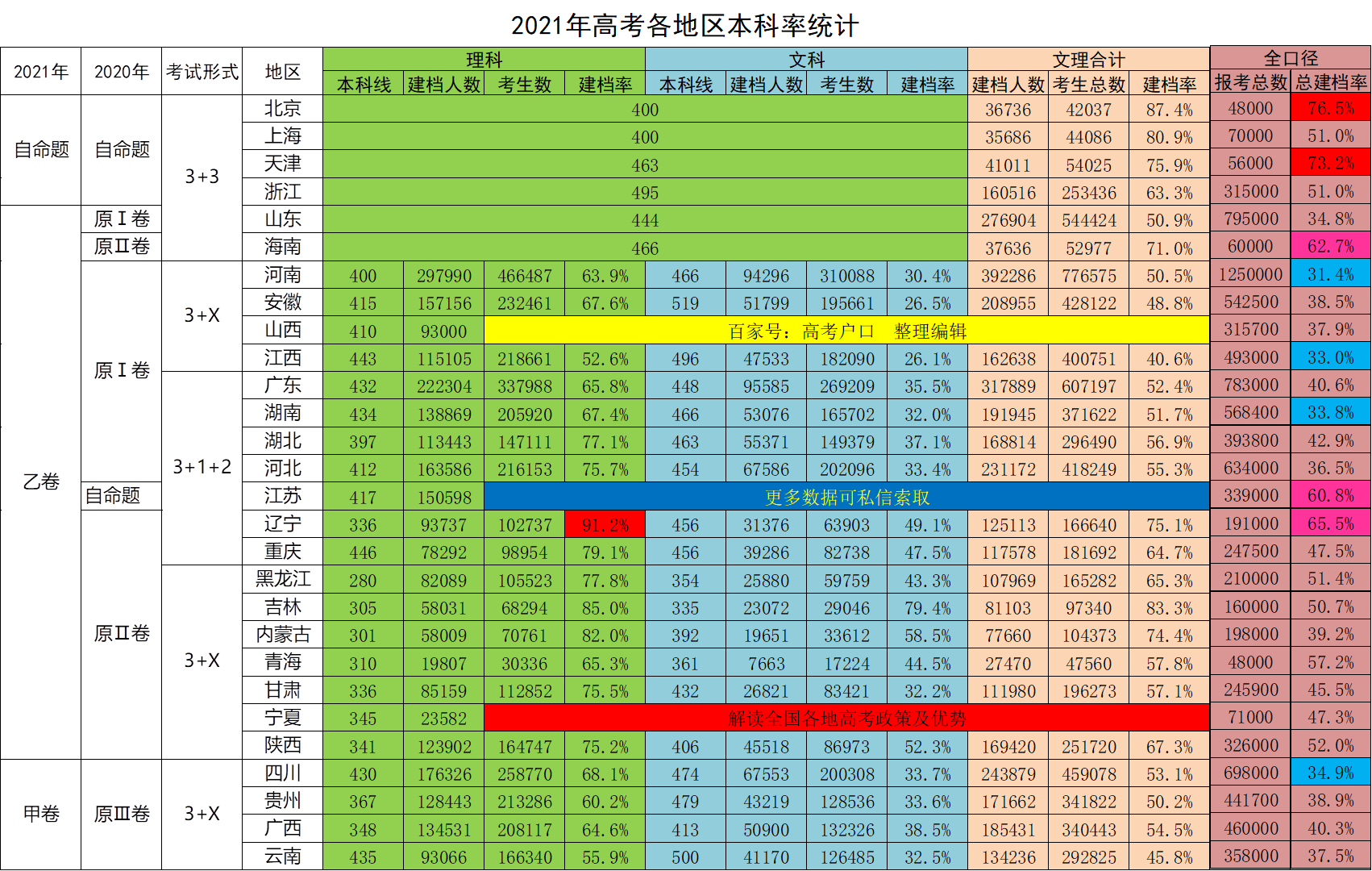Click the 重庆 region cell
Image resolution: width=1372 pixels, height=871 pixels.
(283, 552)
